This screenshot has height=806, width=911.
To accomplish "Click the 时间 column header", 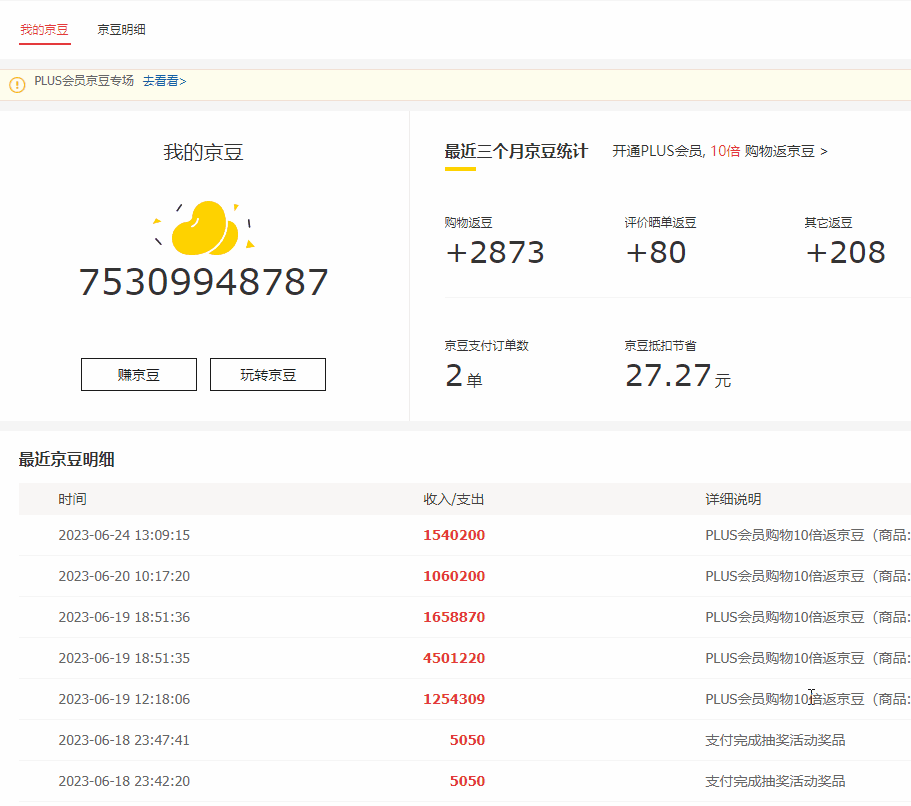I will point(73,499).
